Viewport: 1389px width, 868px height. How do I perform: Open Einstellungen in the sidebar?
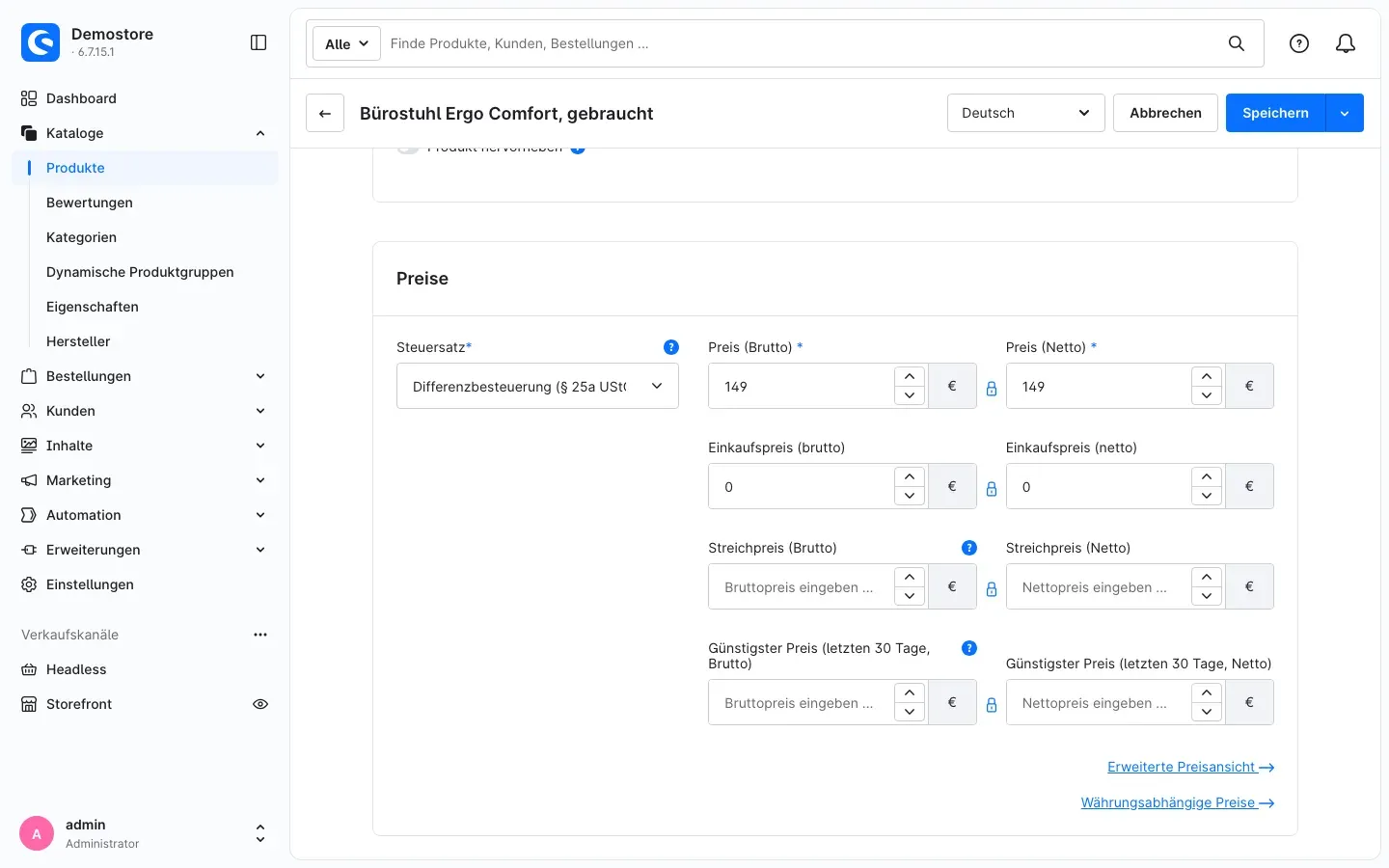[x=145, y=584]
